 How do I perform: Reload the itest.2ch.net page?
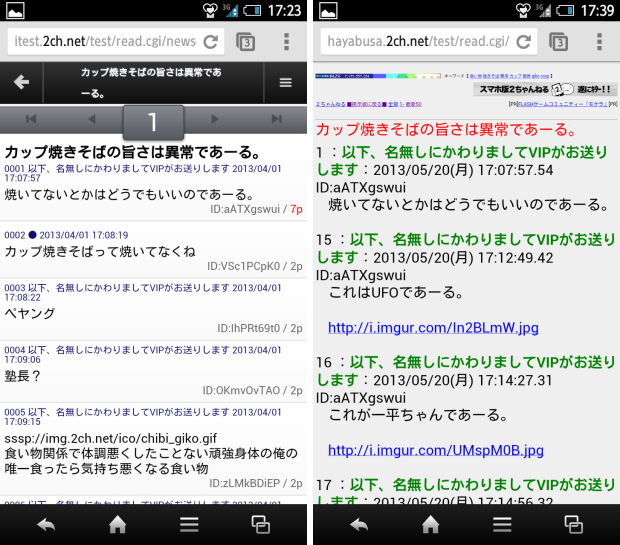click(x=210, y=42)
